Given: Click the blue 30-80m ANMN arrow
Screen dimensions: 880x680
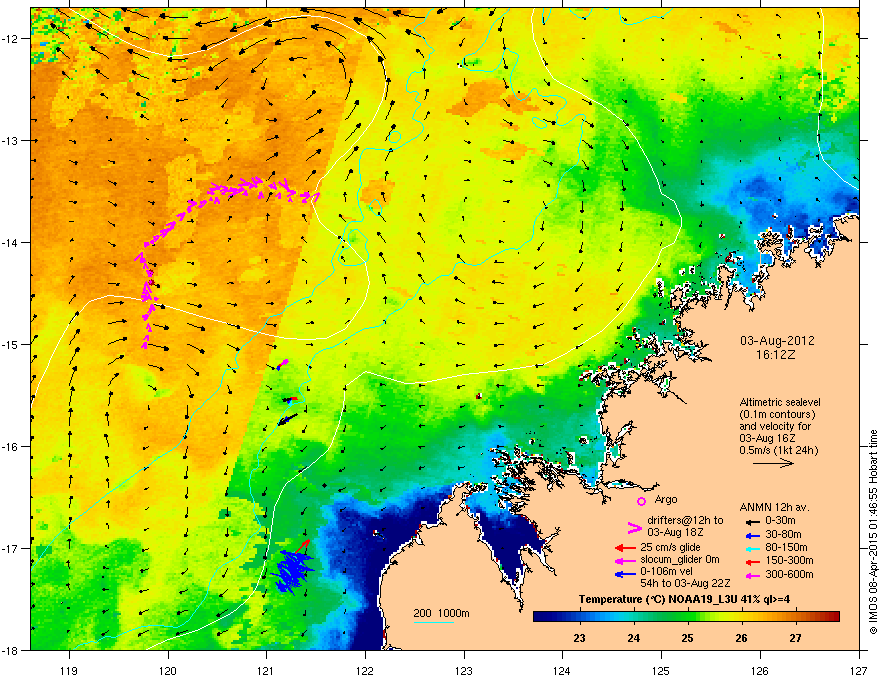Looking at the screenshot, I should point(752,535).
